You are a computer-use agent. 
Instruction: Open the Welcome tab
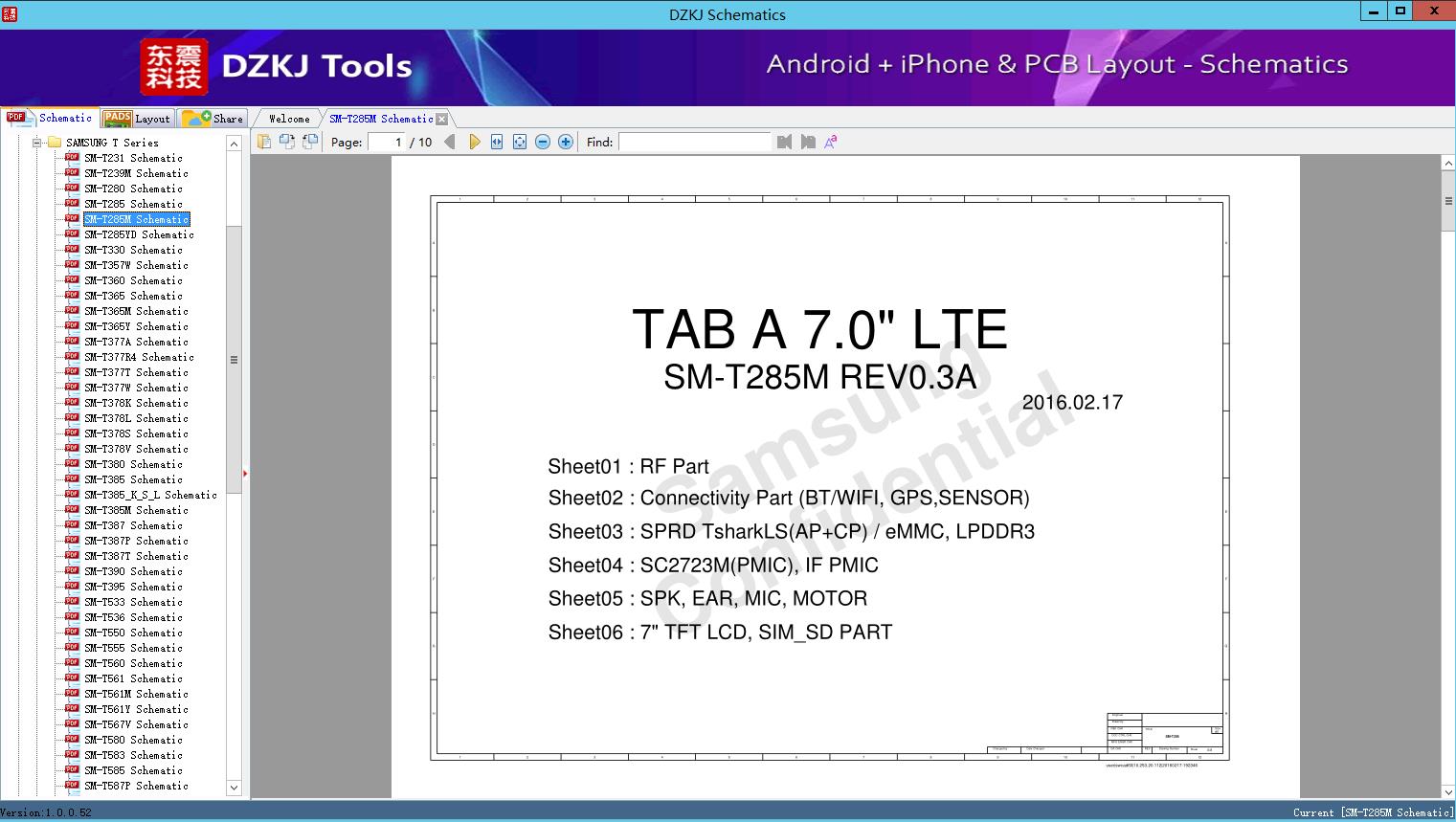coord(288,119)
